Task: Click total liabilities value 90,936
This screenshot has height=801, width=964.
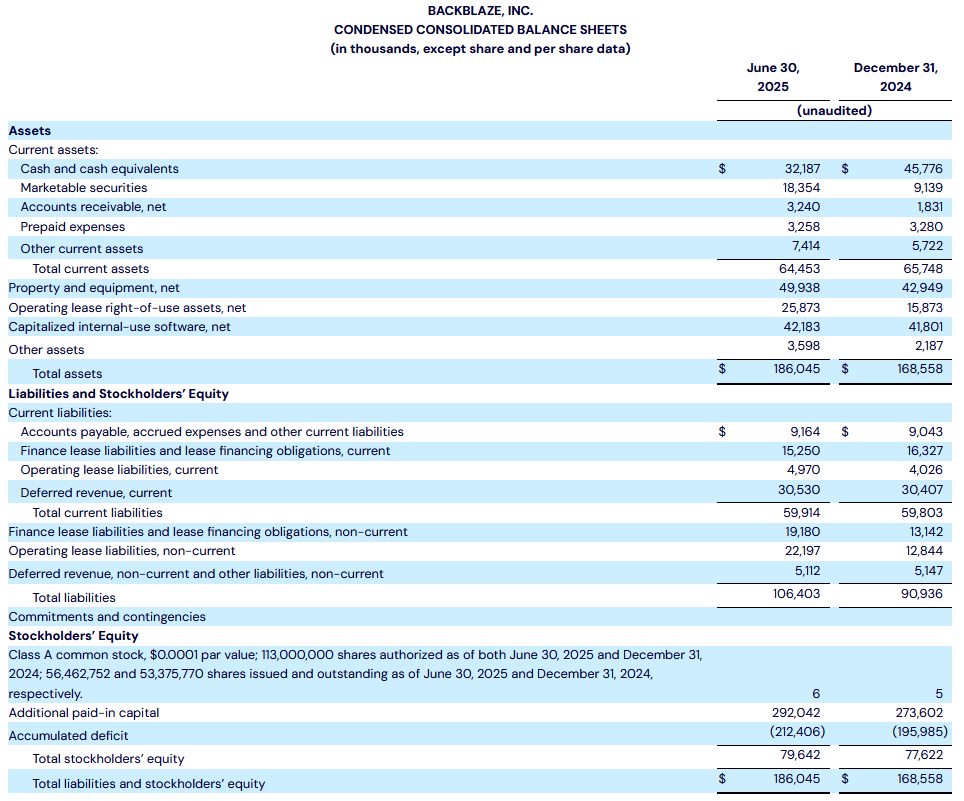Action: tap(922, 594)
